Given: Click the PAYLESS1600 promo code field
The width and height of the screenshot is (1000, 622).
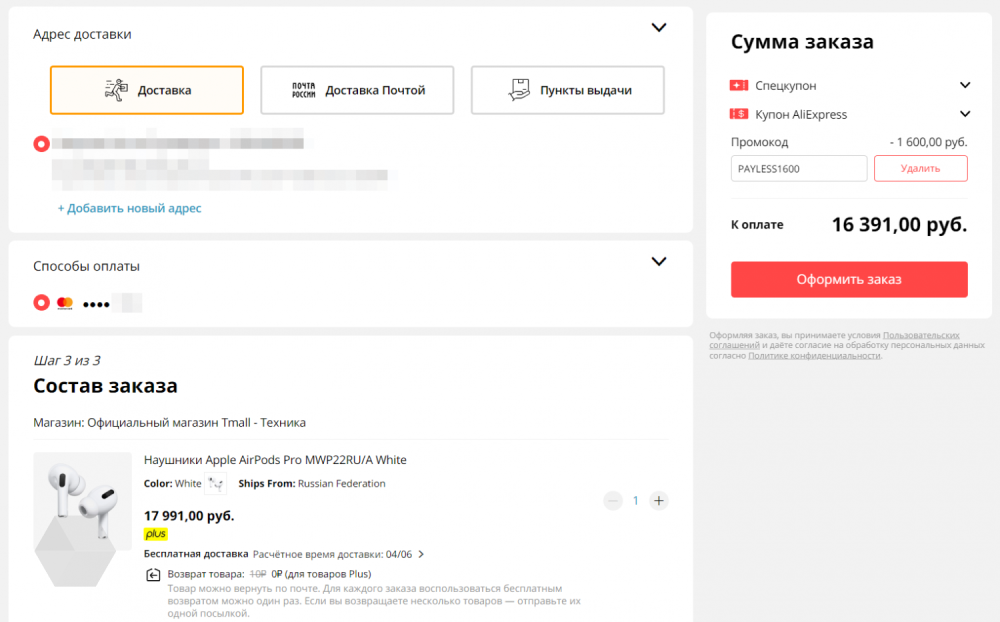Looking at the screenshot, I should 798,168.
